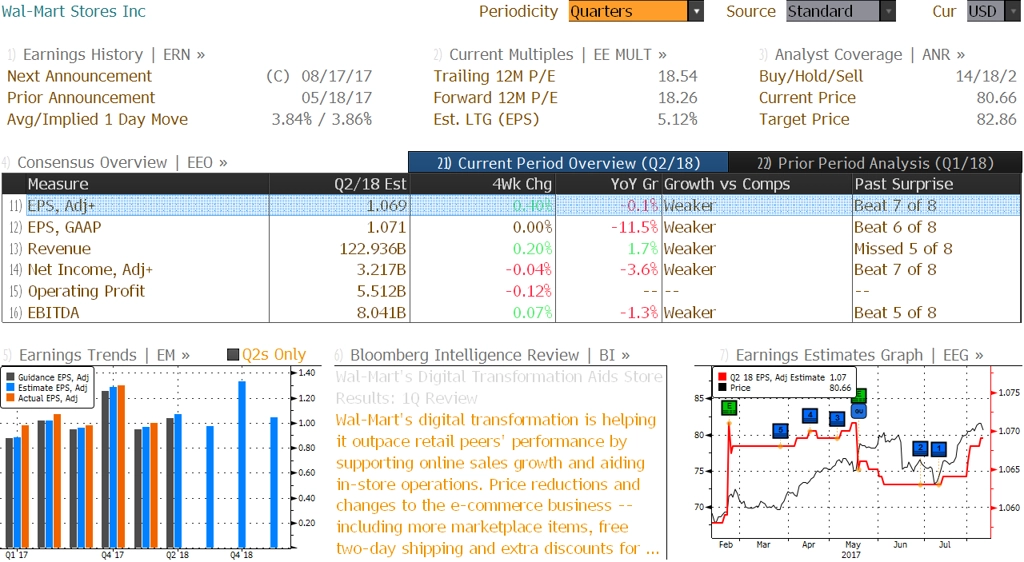Click the Estimate EPS, Adj legend entry
Image resolution: width=1024 pixels, height=562 pixels.
tap(48, 388)
